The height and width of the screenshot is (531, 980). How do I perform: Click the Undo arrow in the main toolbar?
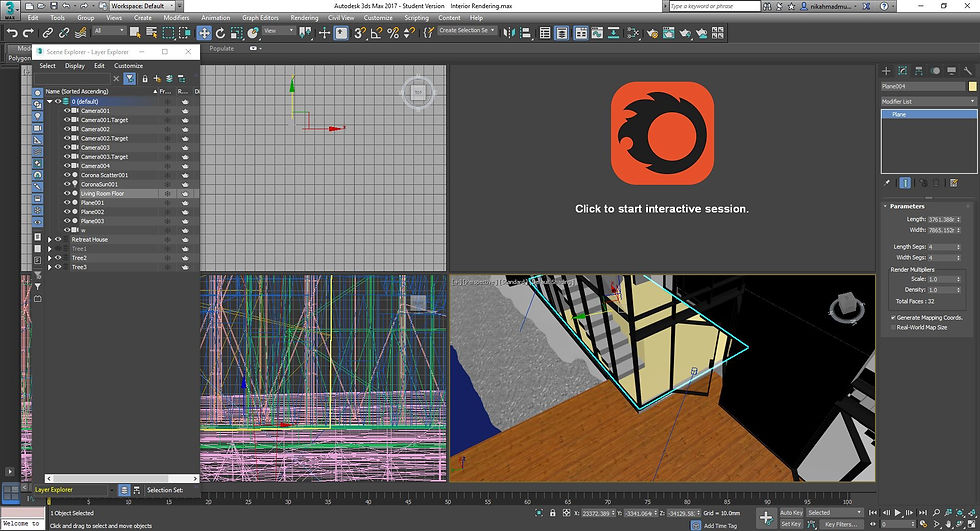click(11, 32)
